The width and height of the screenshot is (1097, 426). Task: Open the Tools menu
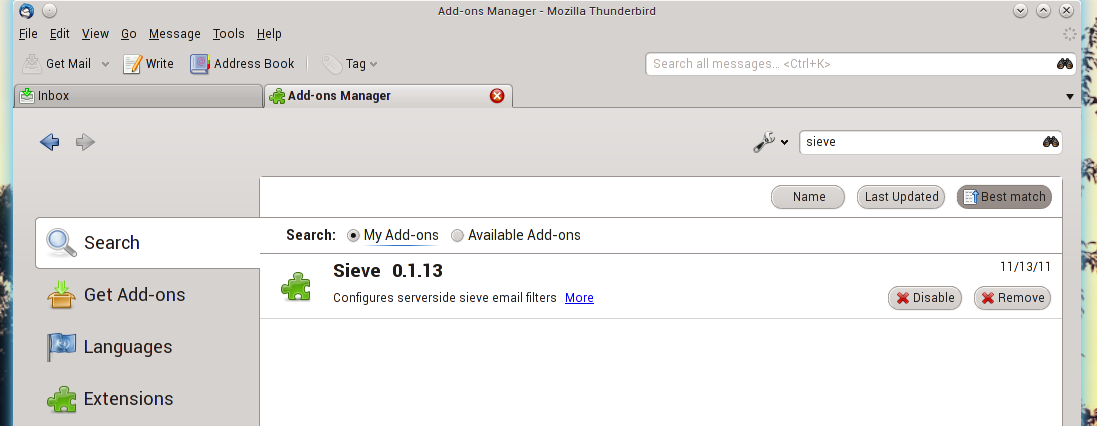(228, 34)
